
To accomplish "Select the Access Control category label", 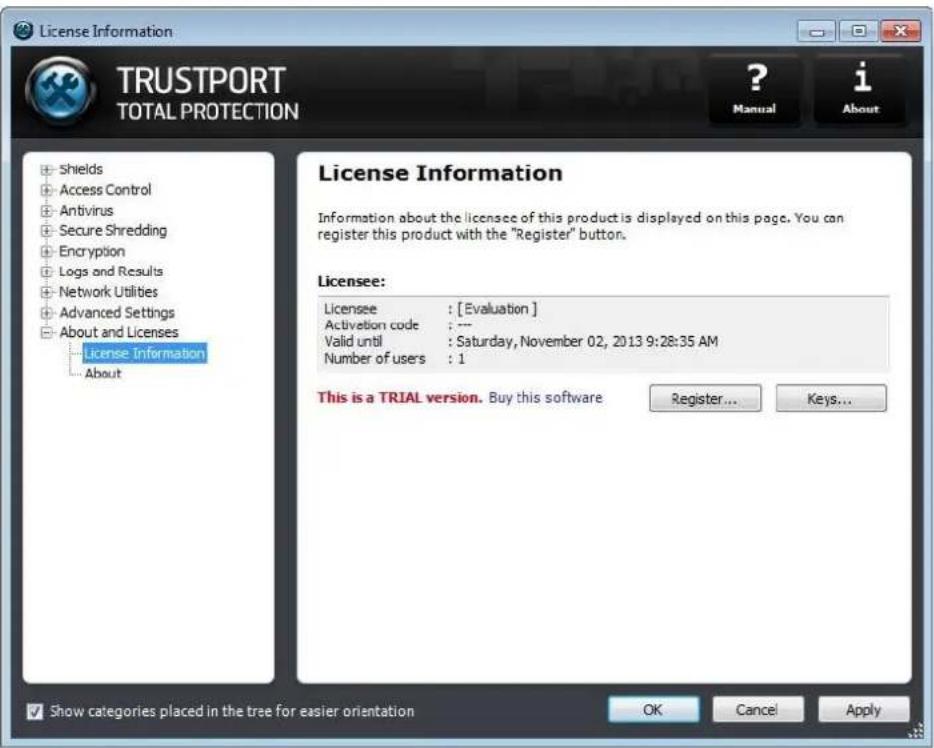I will coord(105,190).
